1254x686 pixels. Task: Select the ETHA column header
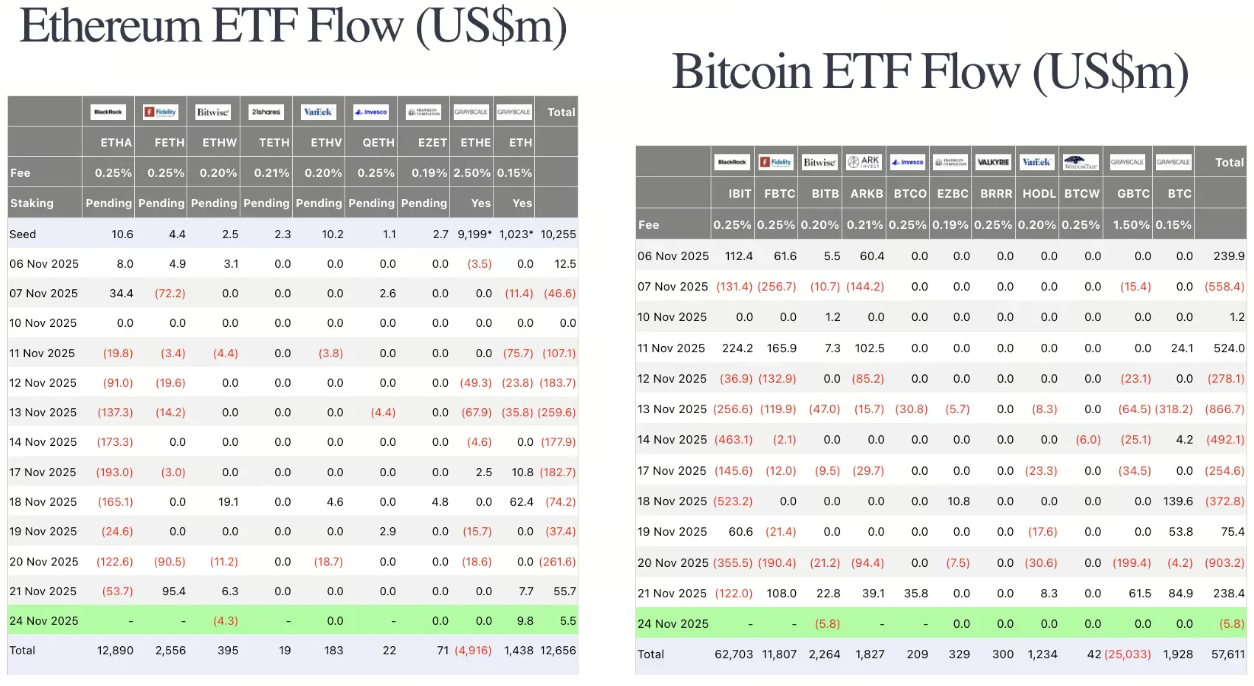117,143
